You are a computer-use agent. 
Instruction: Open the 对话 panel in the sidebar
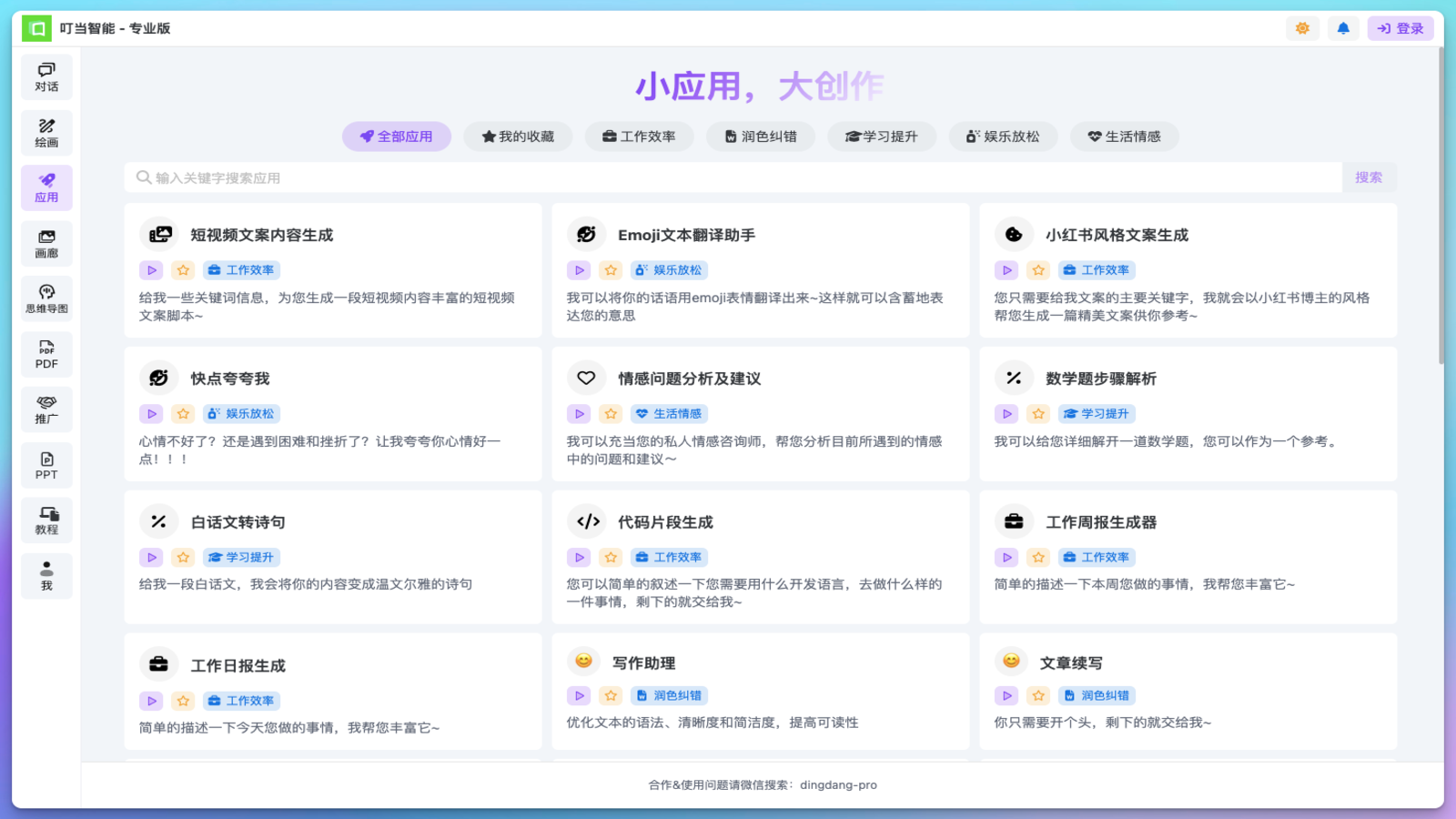(46, 76)
